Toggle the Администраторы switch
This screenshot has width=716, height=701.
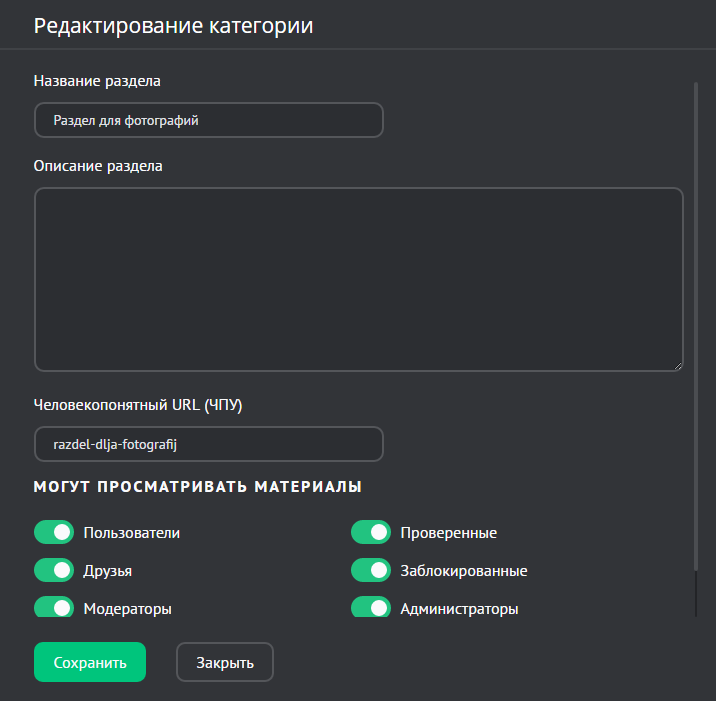coord(370,607)
